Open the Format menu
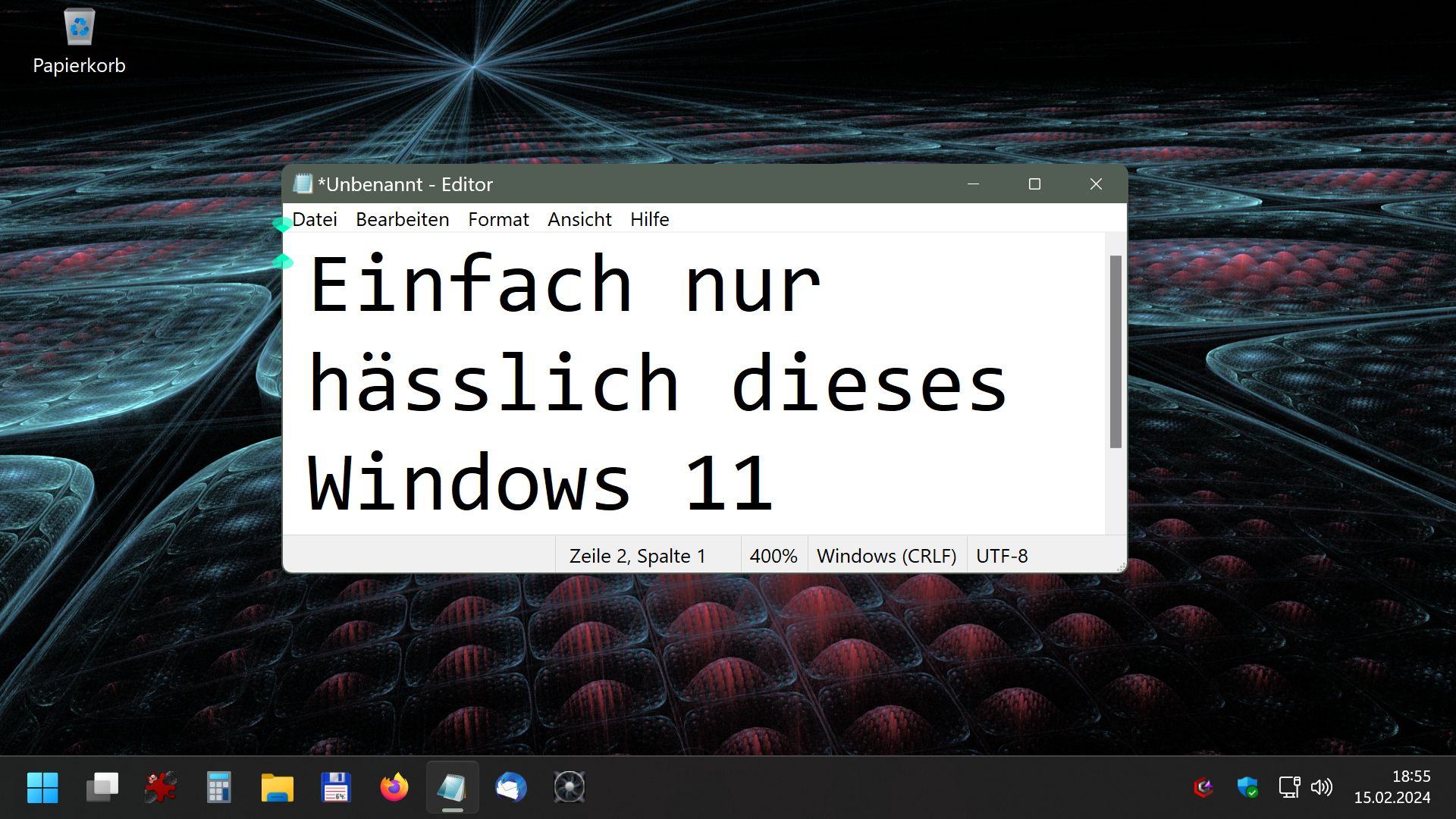1456x819 pixels. [x=498, y=219]
